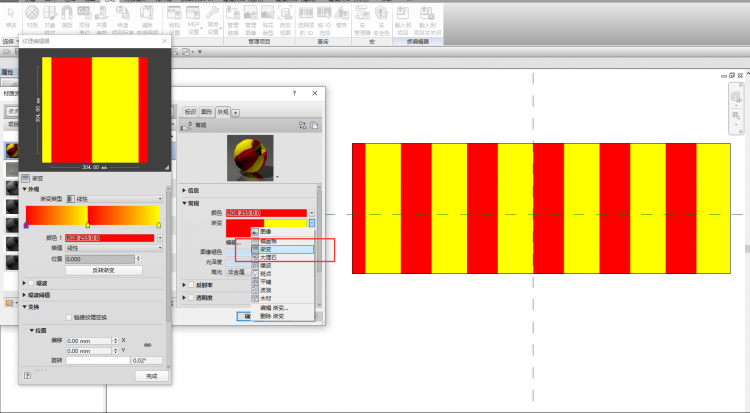
Task: Select 图像 (Image) from texture menu
Action: point(282,232)
